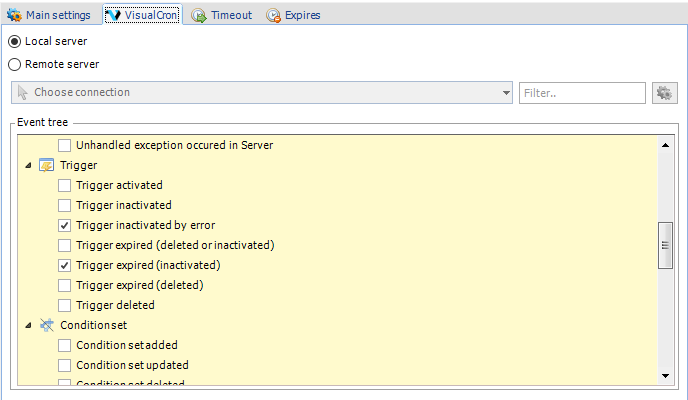This screenshot has height=400, width=688.
Task: Click the Filter text field
Action: [582, 93]
